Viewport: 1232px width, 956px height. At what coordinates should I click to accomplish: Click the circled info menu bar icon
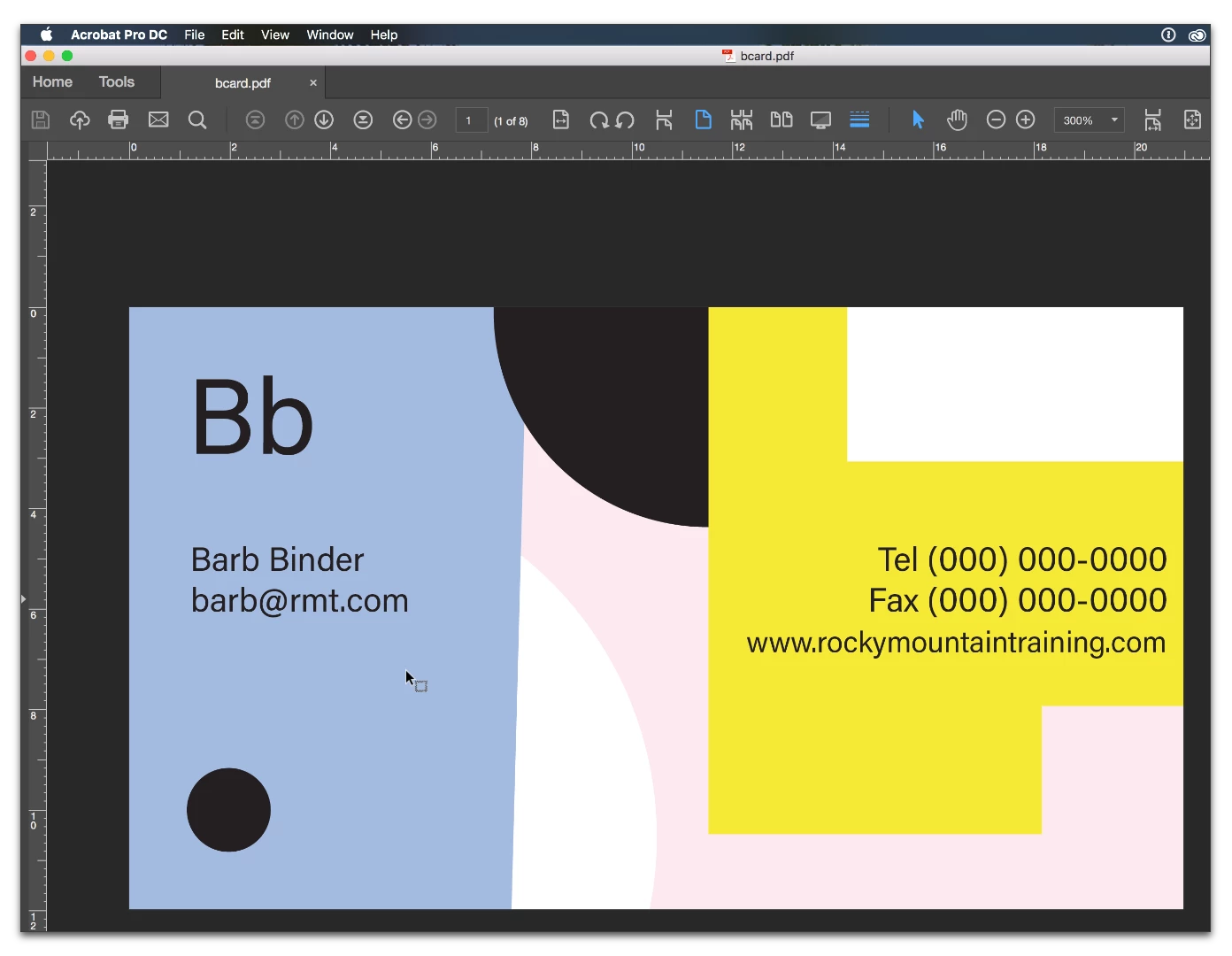[x=1168, y=35]
